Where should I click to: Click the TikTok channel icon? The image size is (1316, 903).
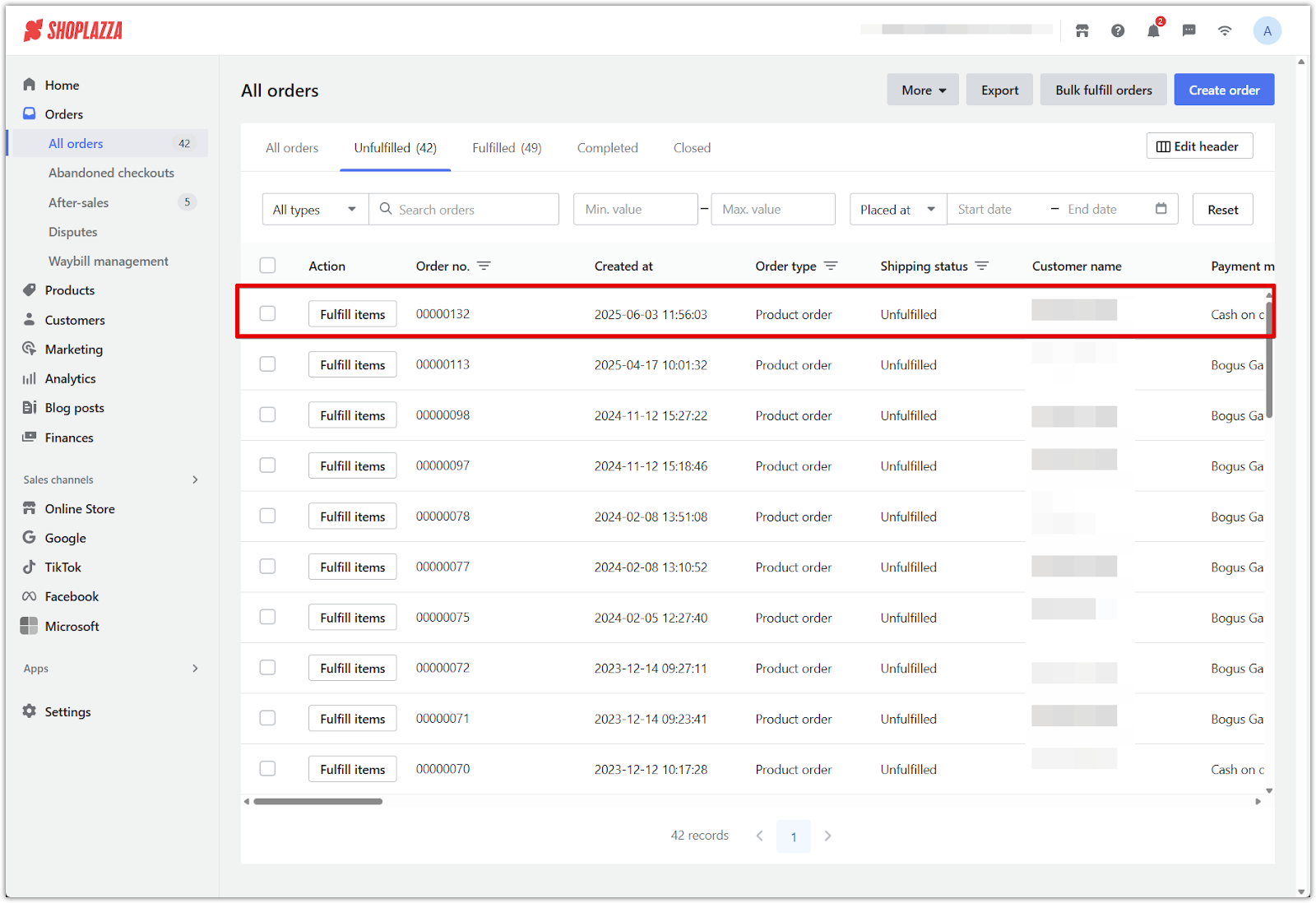coord(30,567)
